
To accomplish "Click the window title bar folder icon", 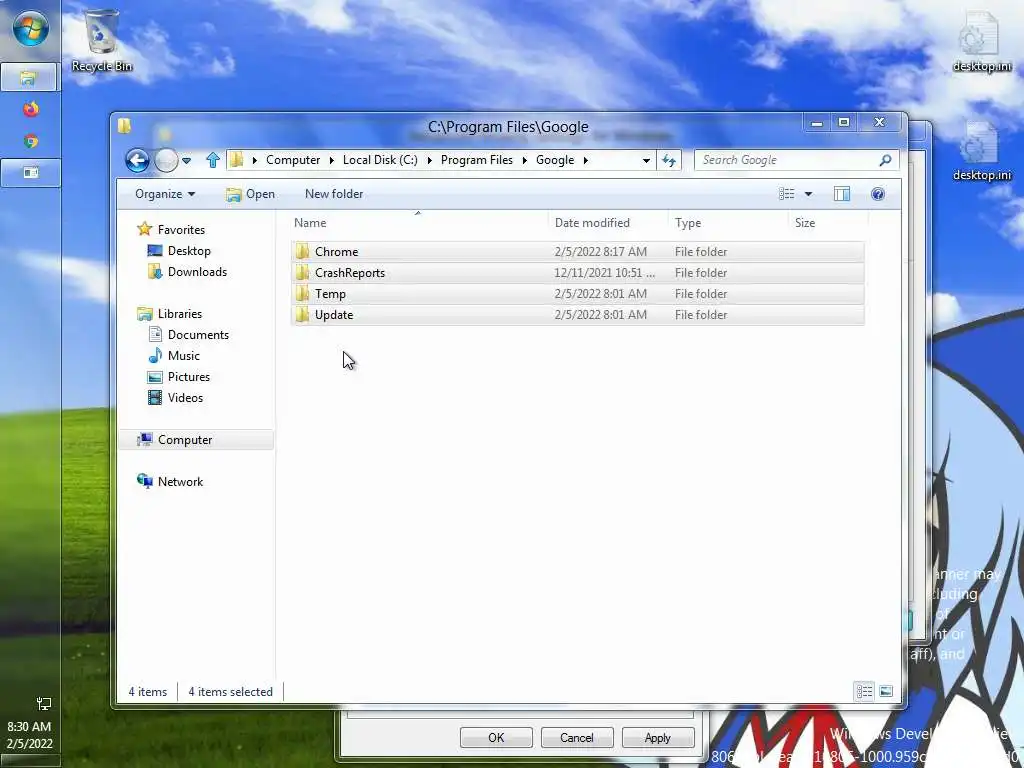I will [124, 125].
